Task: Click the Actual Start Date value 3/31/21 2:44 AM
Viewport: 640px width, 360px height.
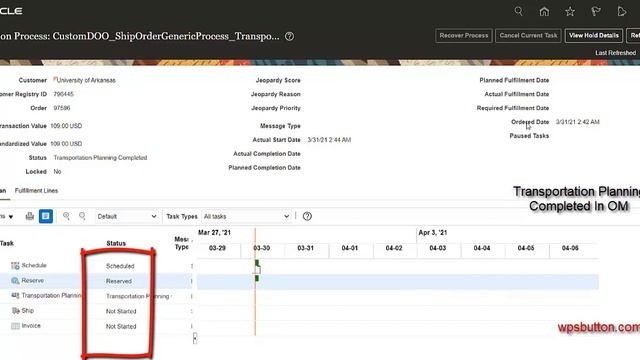Action: [329, 140]
